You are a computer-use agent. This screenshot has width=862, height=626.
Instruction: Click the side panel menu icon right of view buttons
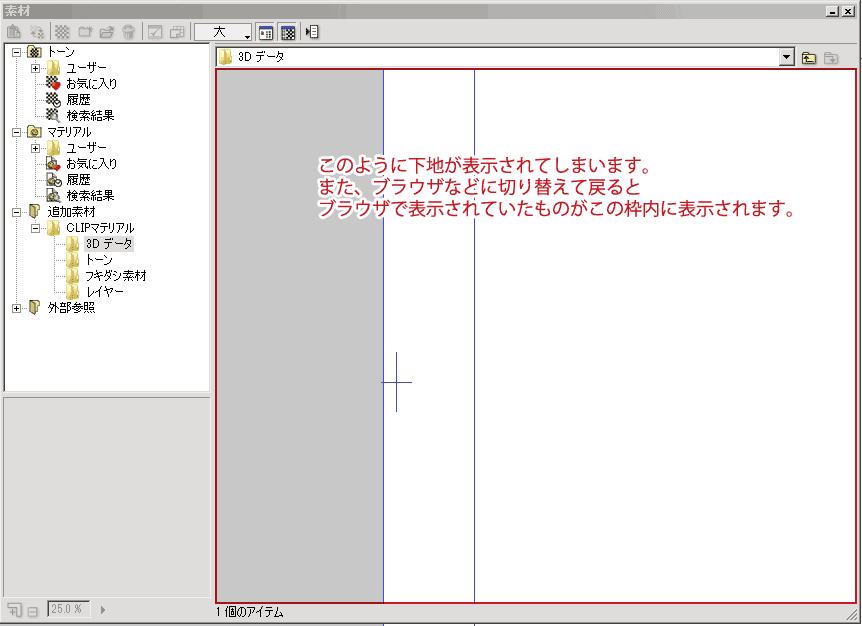pos(312,31)
